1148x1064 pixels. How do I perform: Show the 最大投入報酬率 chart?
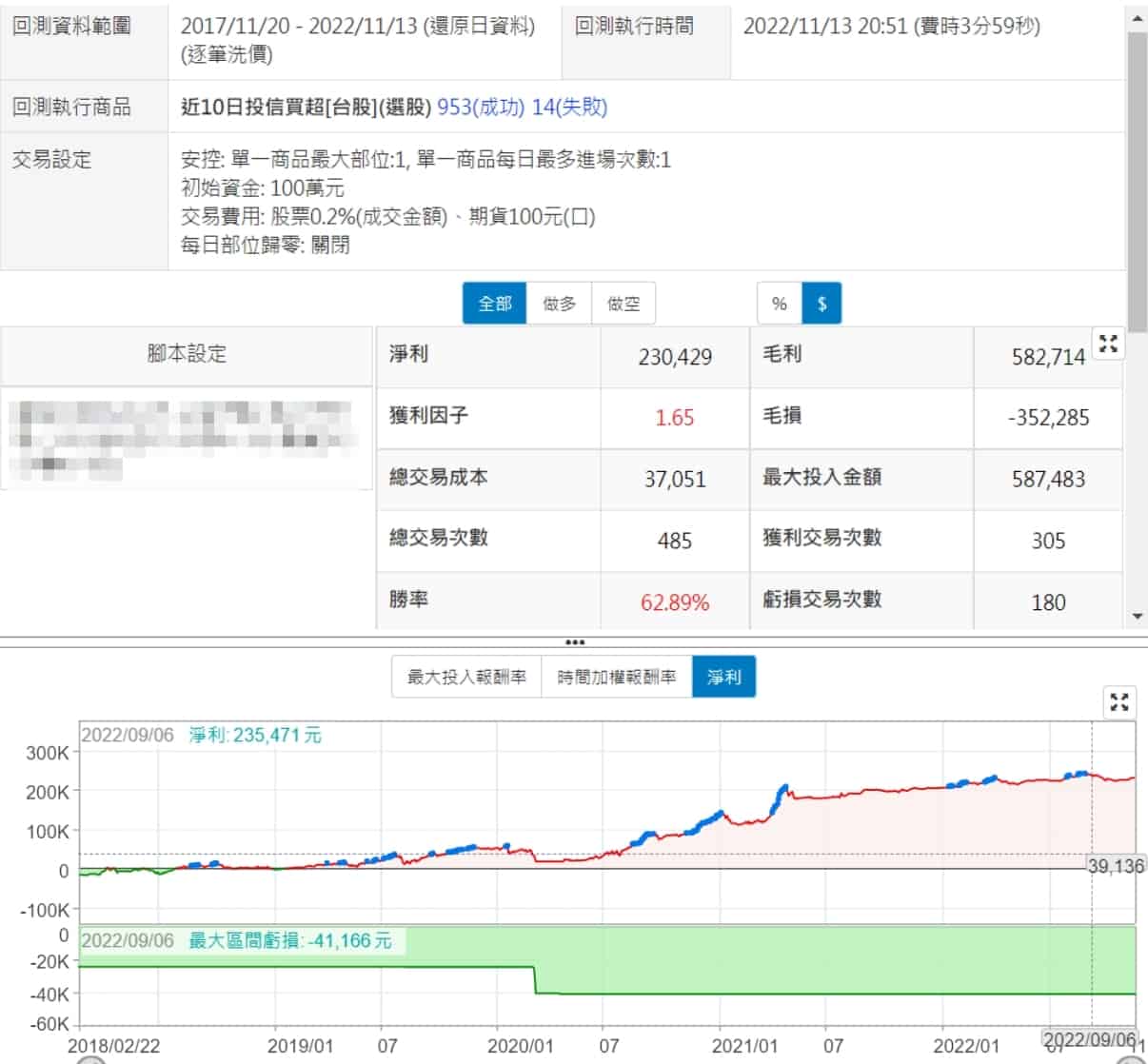[x=466, y=677]
